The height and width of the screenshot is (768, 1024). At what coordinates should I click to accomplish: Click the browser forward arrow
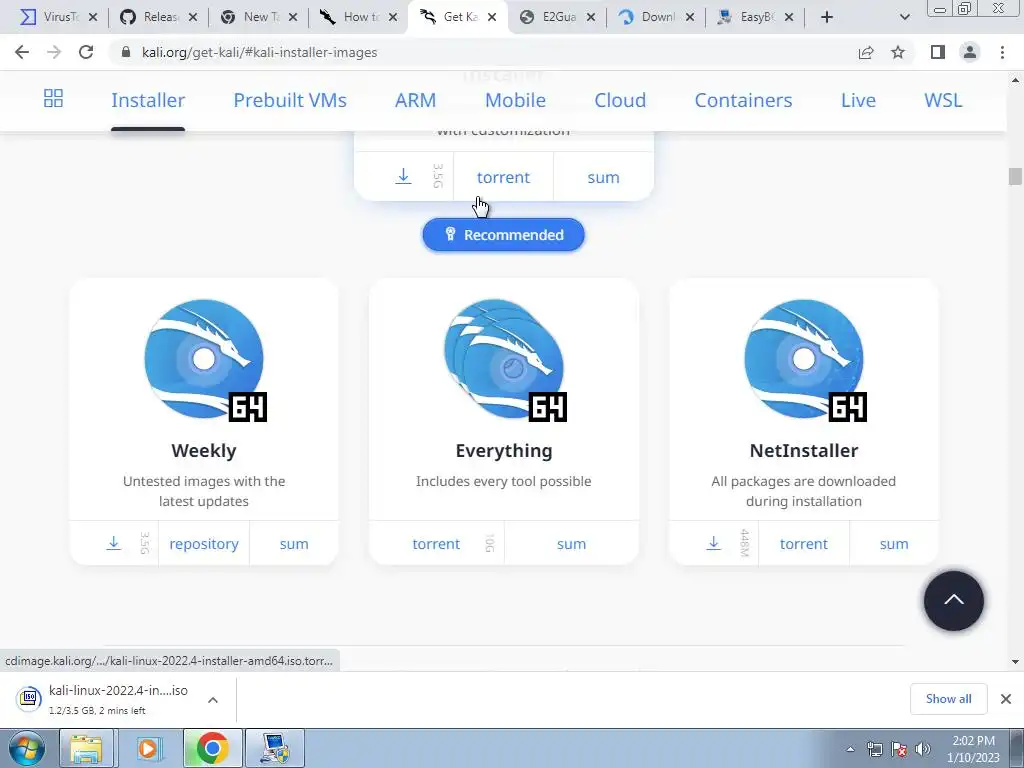[x=54, y=52]
